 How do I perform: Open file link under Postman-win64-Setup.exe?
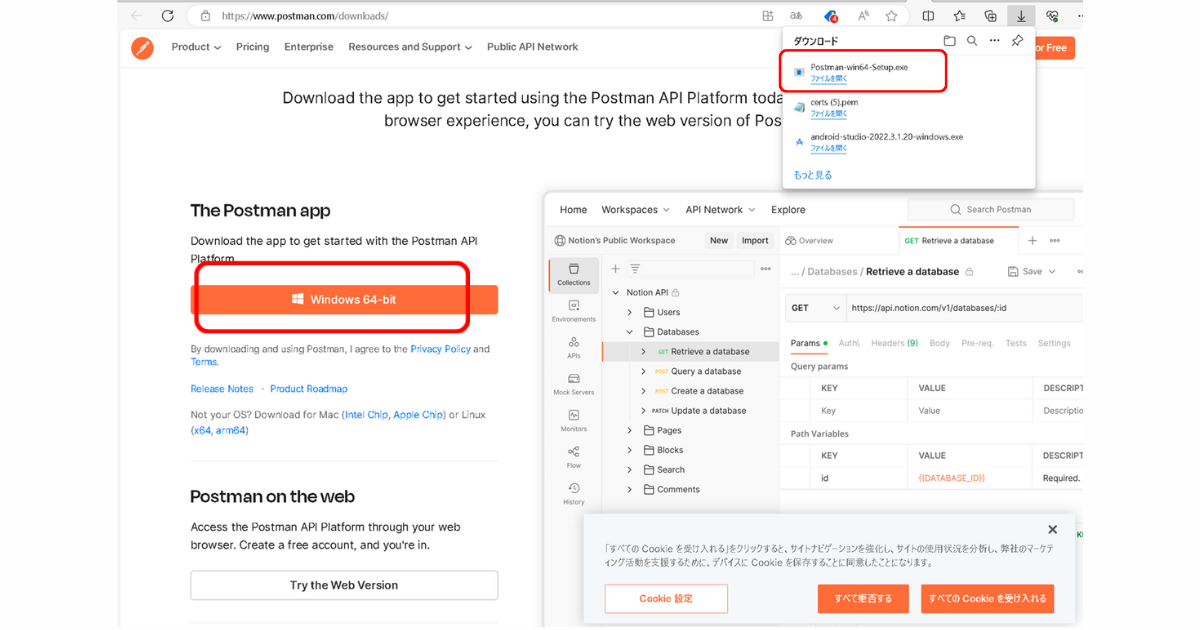point(828,78)
